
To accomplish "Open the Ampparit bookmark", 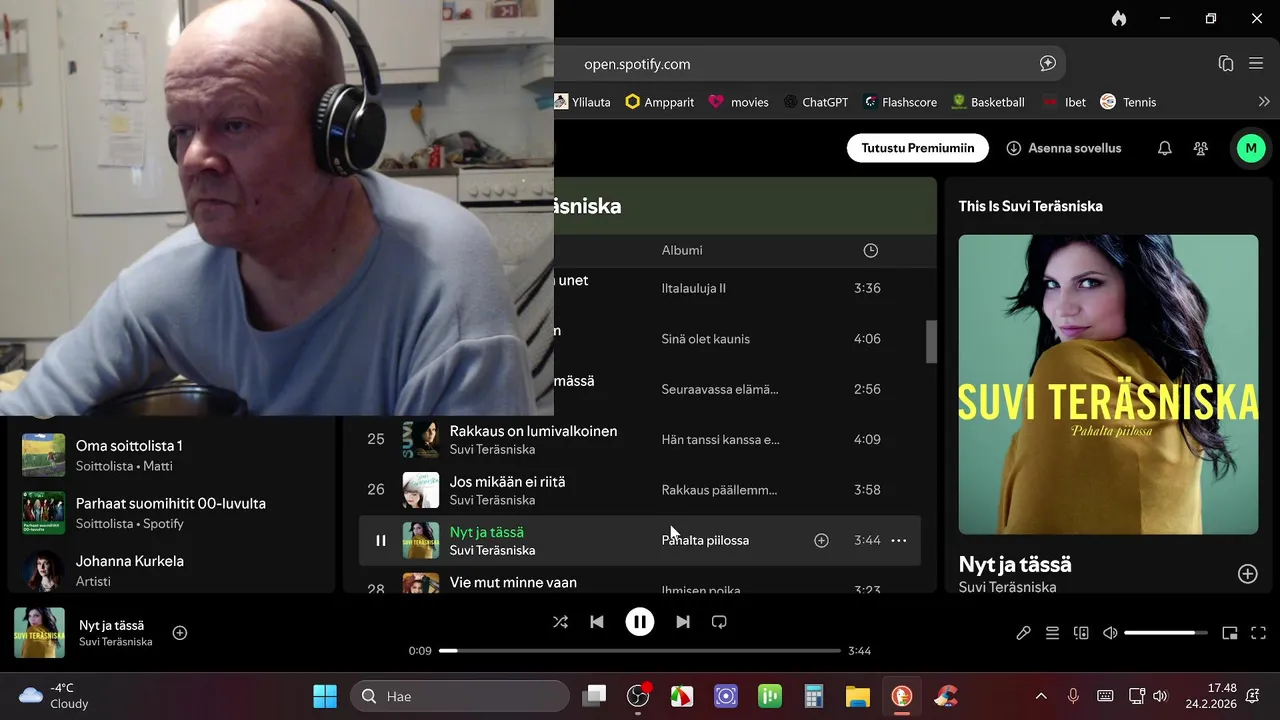I will (x=659, y=102).
